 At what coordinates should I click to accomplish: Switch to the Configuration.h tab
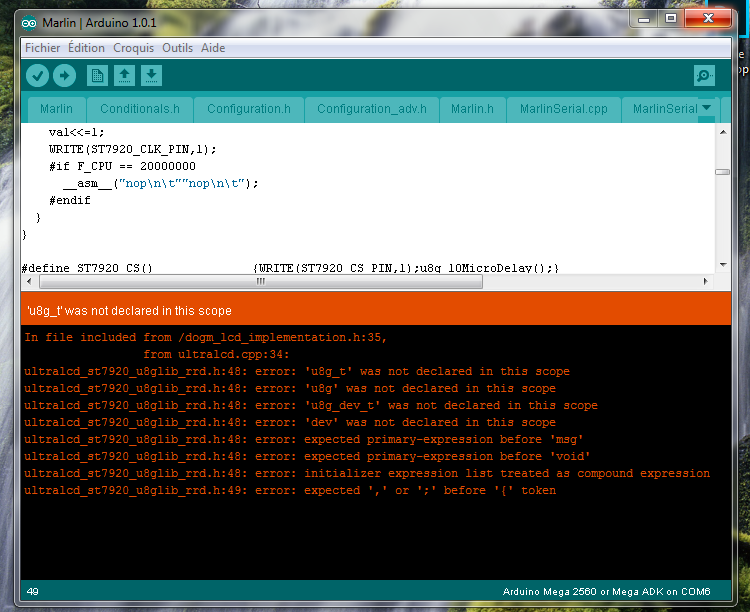coord(249,109)
